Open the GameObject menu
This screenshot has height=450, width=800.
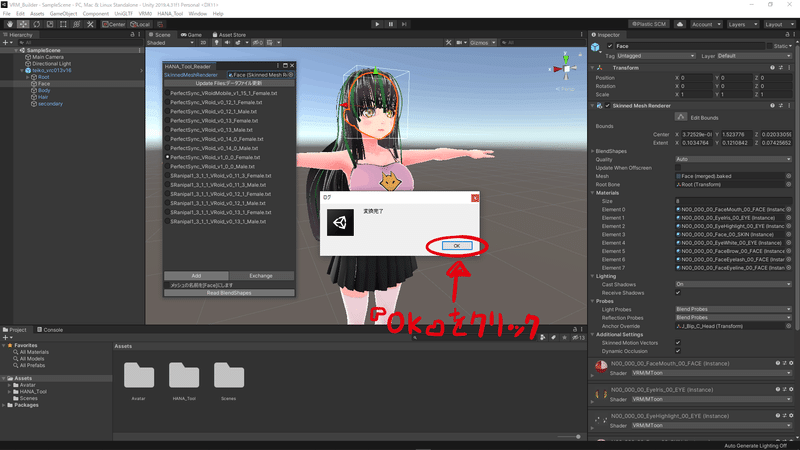pos(63,14)
